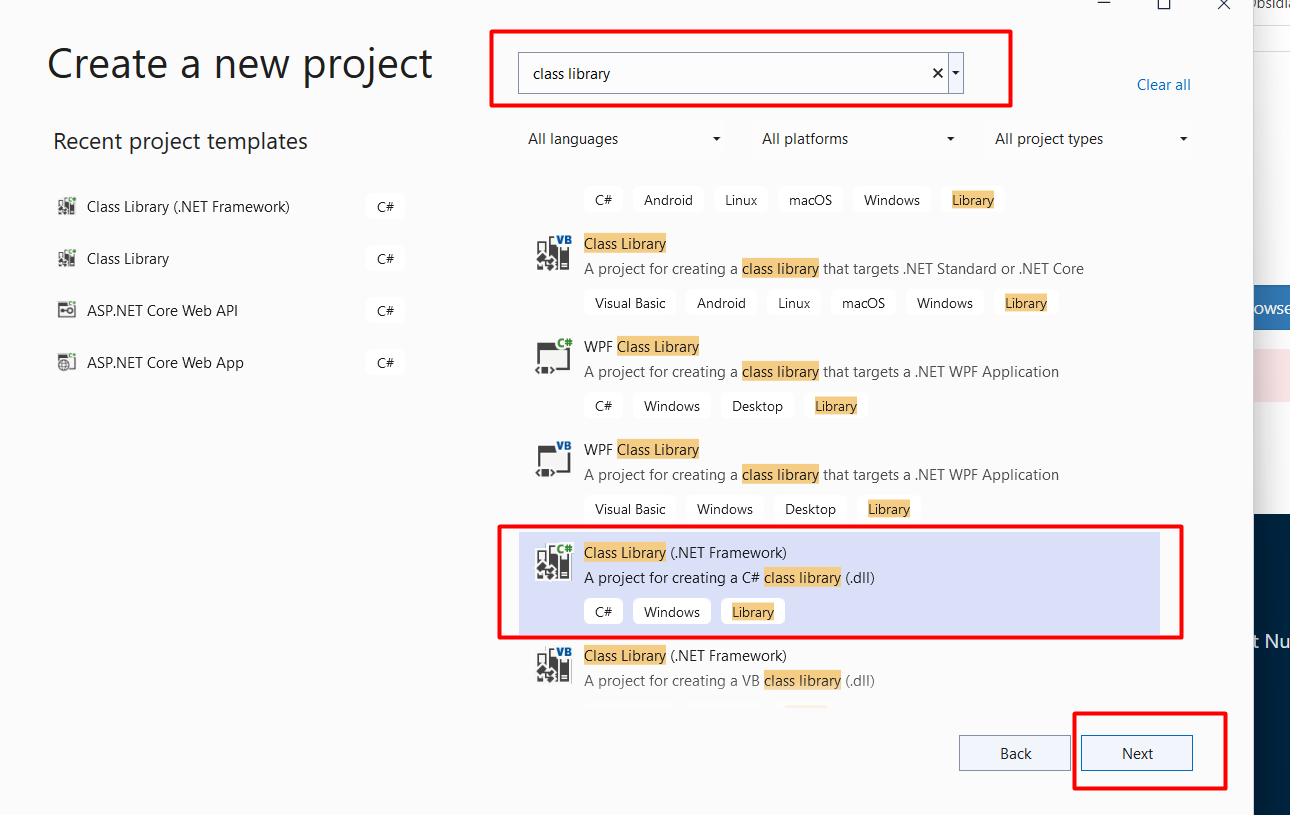
Task: Click the VB Class Library (.NET Framework) icon
Action: tap(553, 665)
